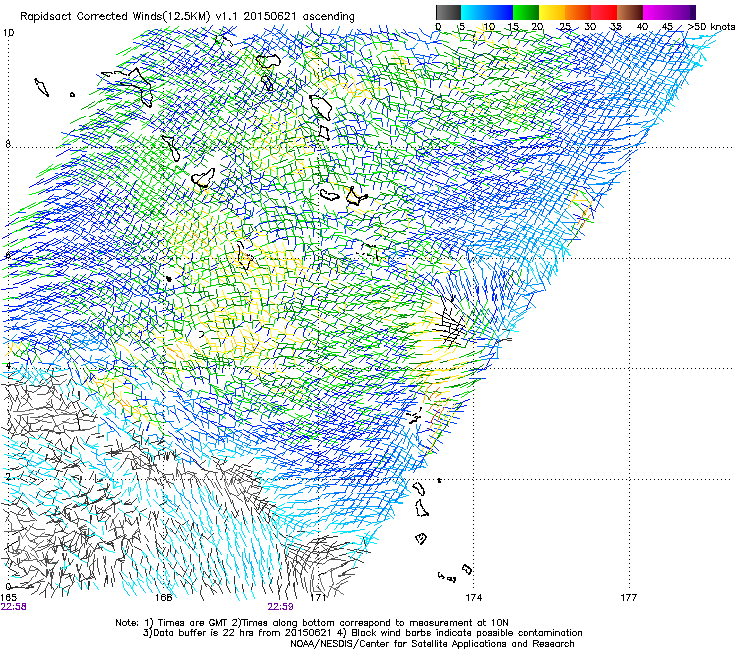Click the longitude label '174' on bottom axis
Viewport: 740px width, 650px height.
pyautogui.click(x=474, y=597)
